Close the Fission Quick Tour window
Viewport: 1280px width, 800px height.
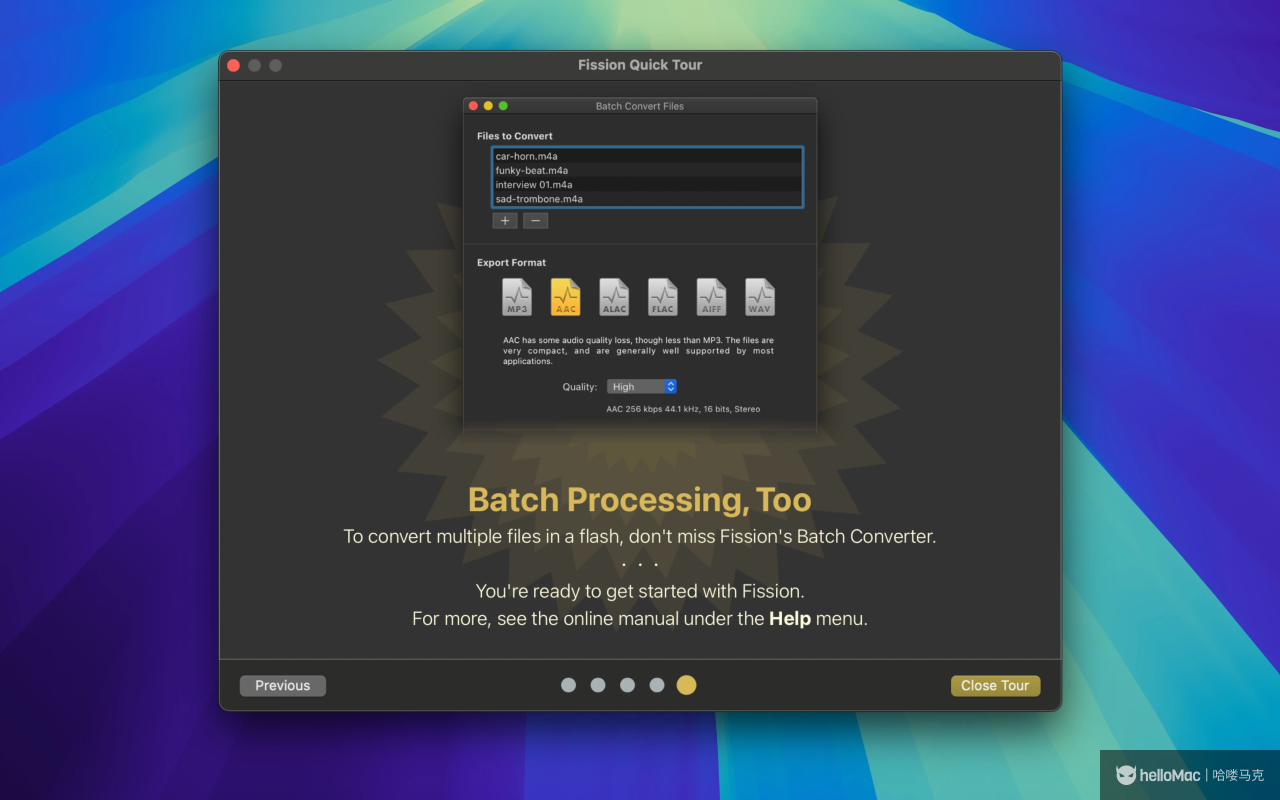(233, 65)
